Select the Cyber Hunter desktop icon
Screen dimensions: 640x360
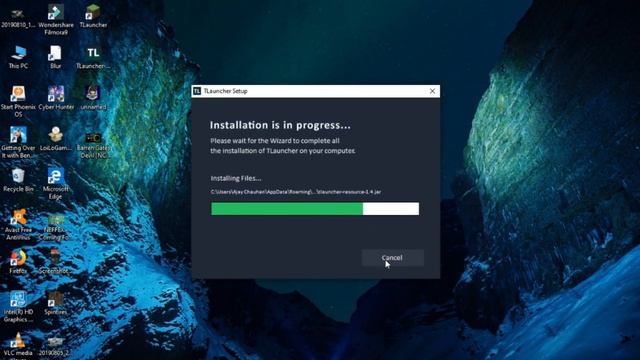56,98
